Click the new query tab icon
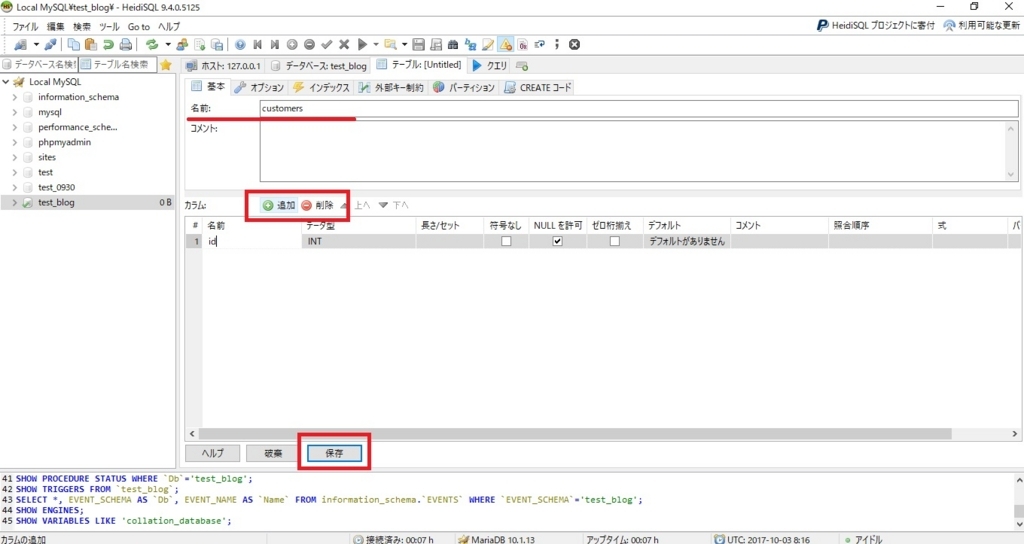 coord(522,65)
